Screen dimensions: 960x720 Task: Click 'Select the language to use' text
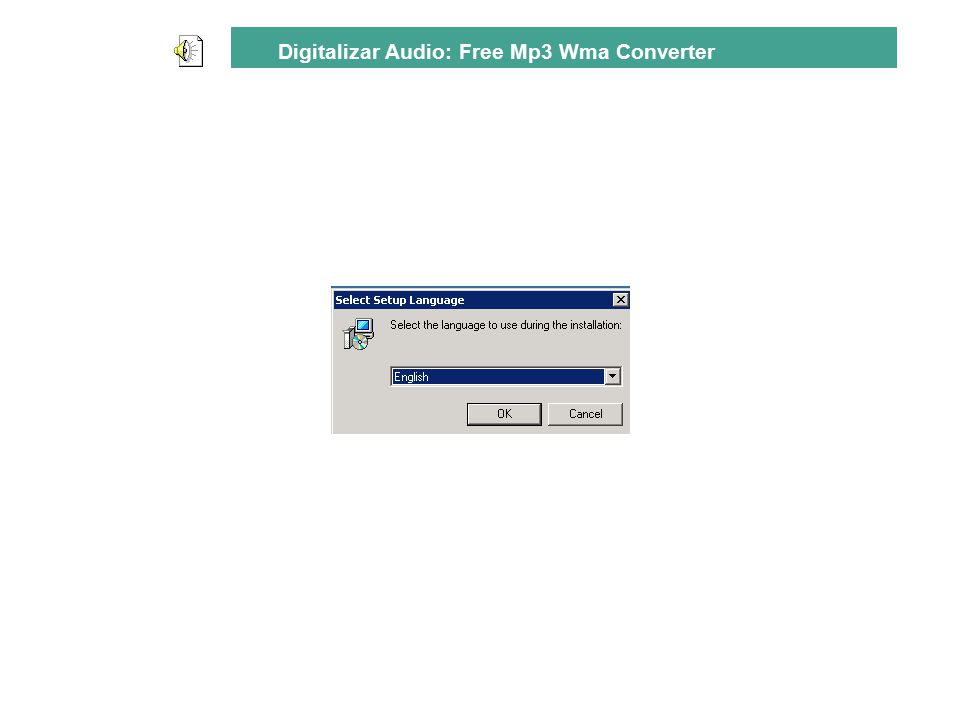coord(452,325)
